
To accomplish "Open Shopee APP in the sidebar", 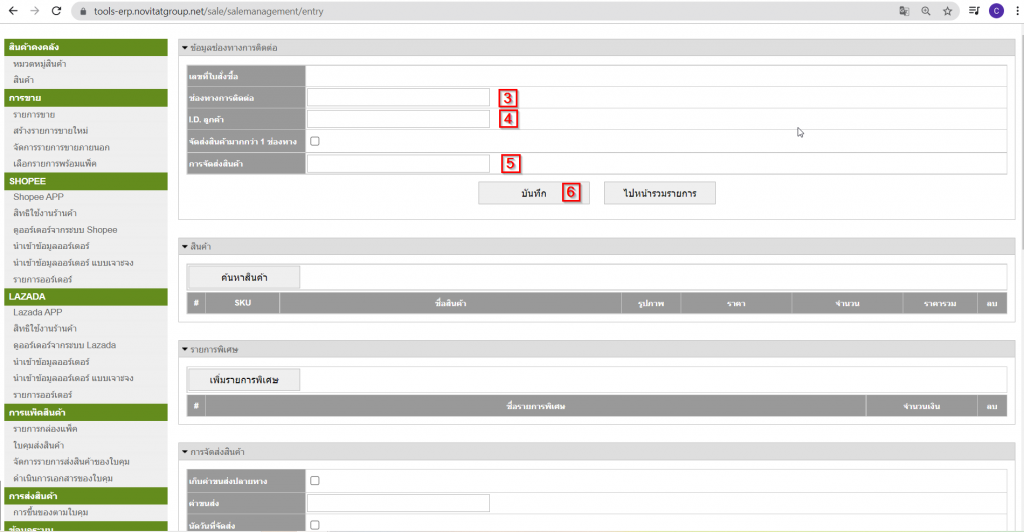I will (38, 197).
